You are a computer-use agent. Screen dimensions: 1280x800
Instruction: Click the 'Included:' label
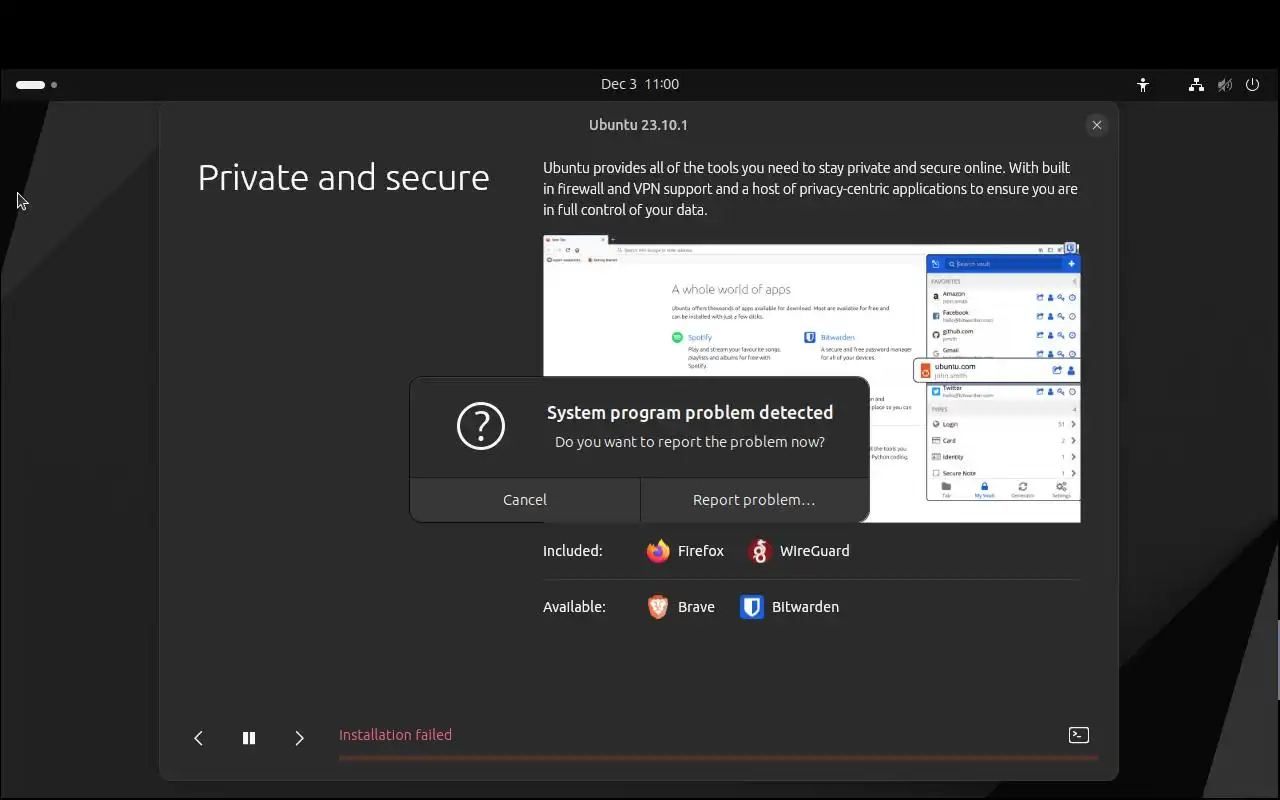click(x=573, y=551)
